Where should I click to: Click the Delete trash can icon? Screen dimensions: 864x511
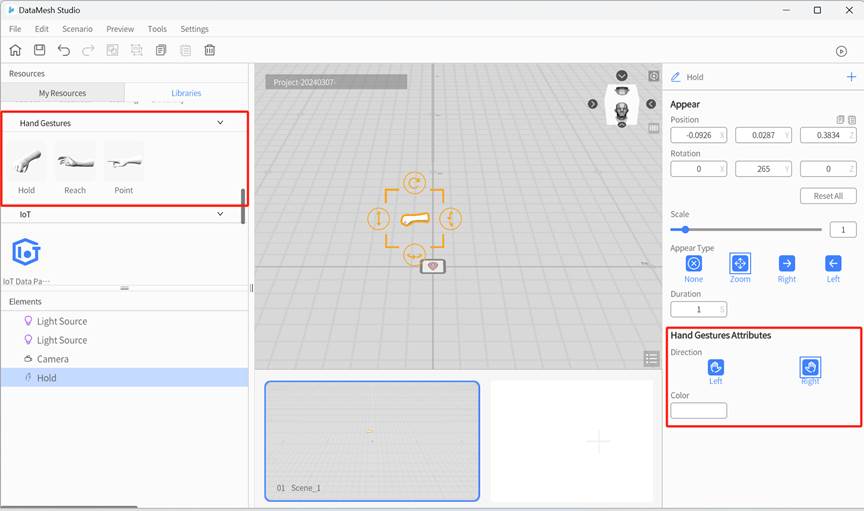209,50
